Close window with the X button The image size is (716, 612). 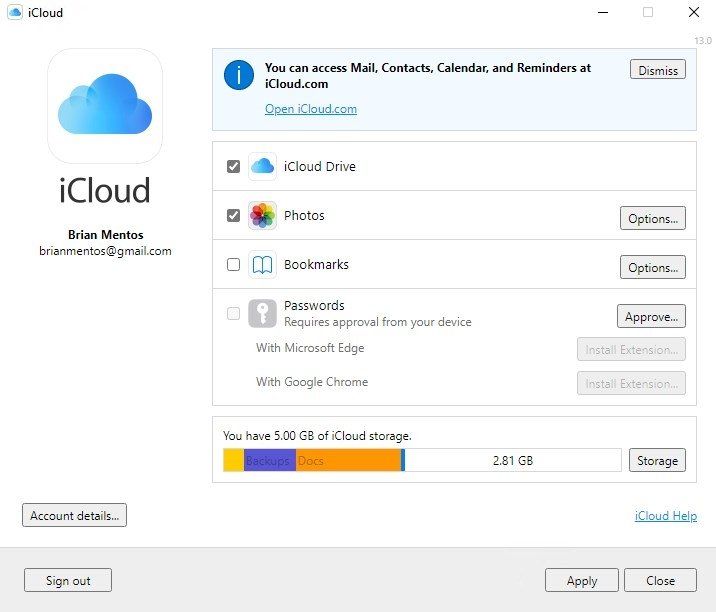(694, 12)
